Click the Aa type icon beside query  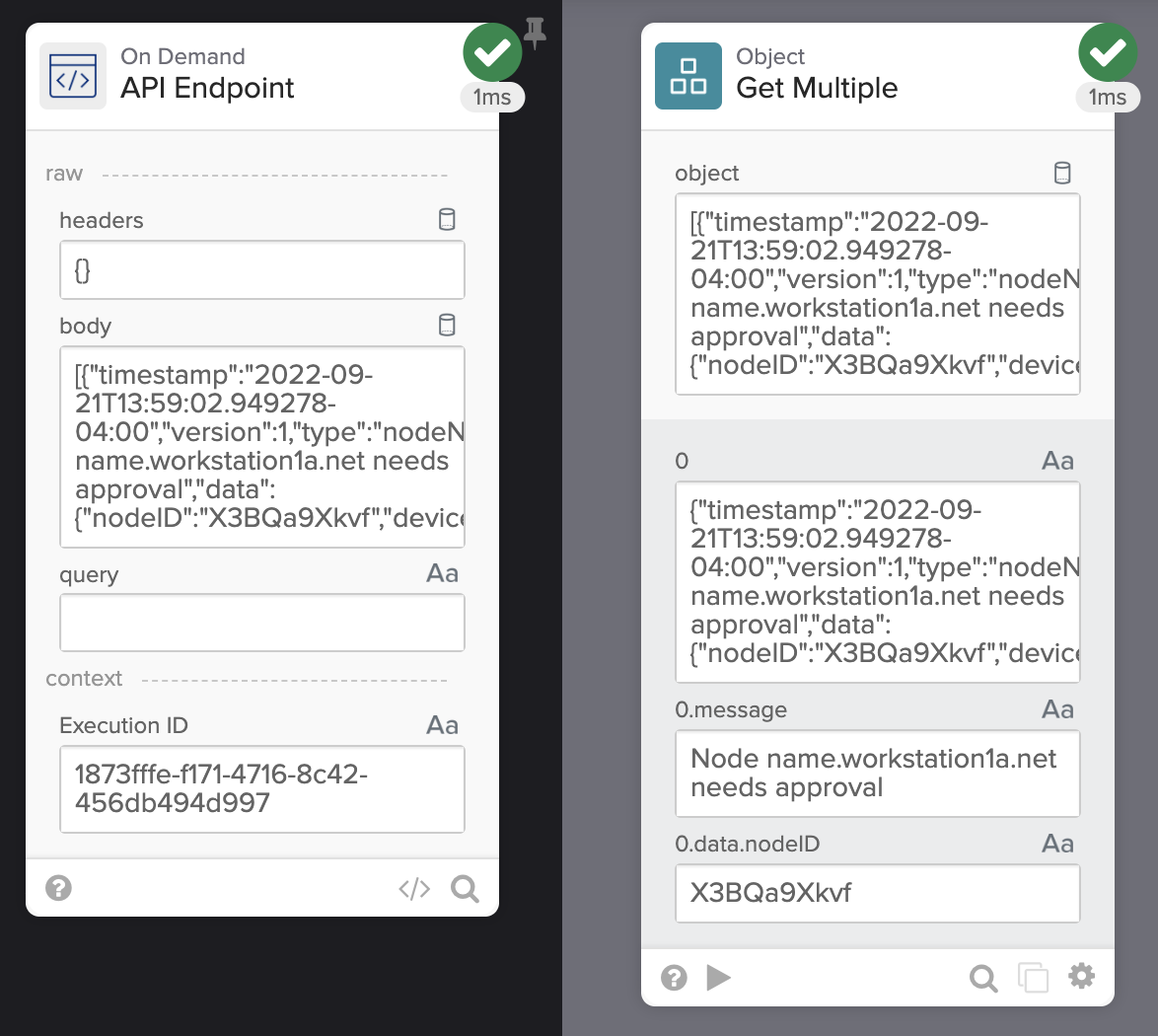pyautogui.click(x=442, y=574)
